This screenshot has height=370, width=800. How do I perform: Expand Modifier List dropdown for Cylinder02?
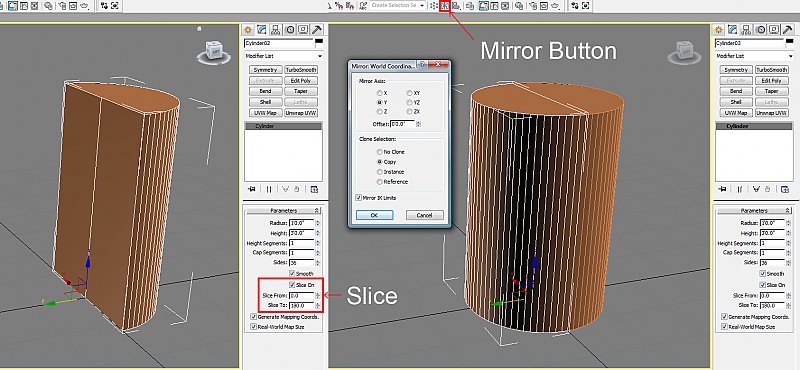coord(284,56)
